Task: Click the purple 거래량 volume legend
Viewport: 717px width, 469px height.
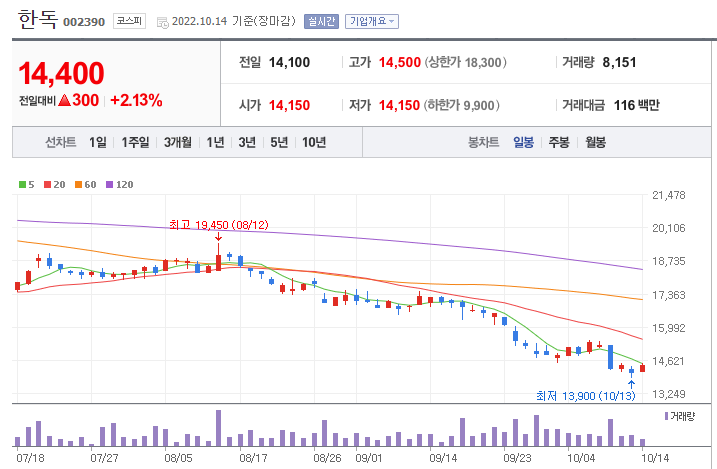Action: point(680,416)
